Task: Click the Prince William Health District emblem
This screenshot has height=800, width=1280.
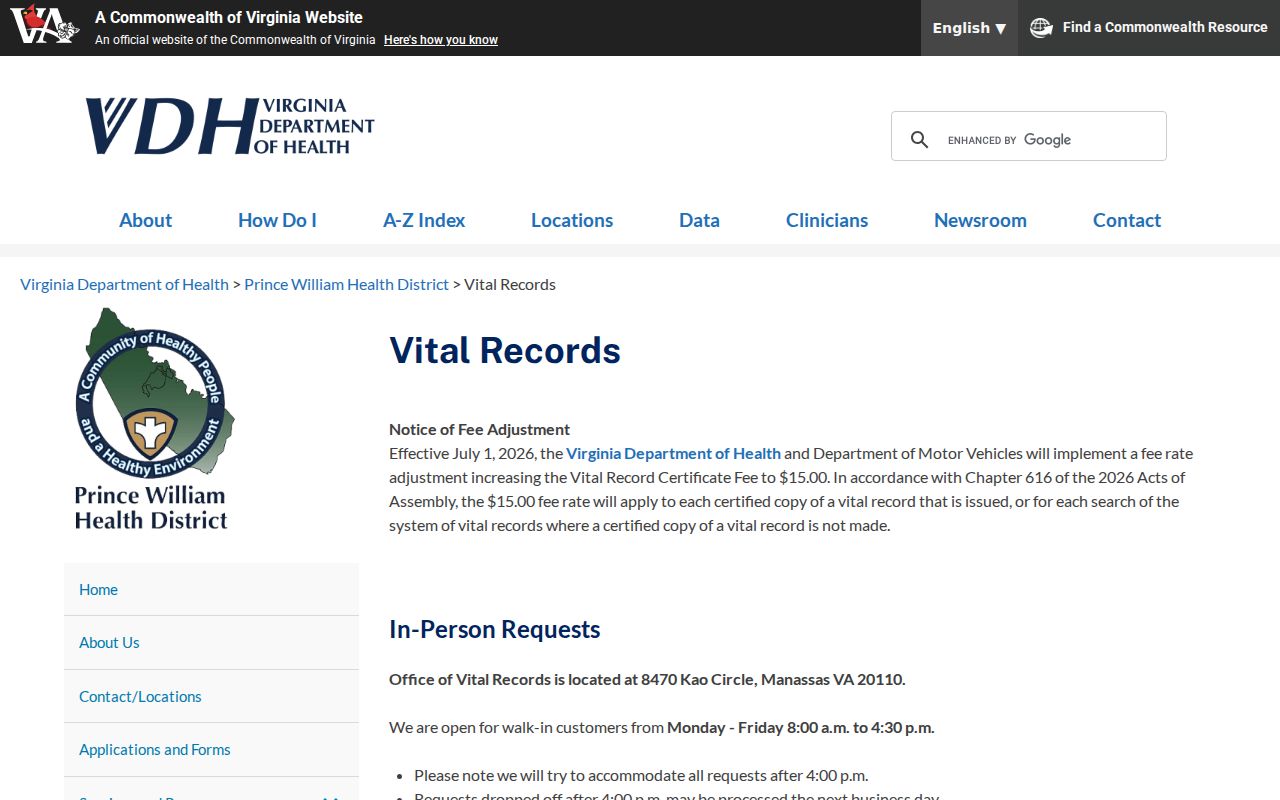Action: tap(153, 419)
